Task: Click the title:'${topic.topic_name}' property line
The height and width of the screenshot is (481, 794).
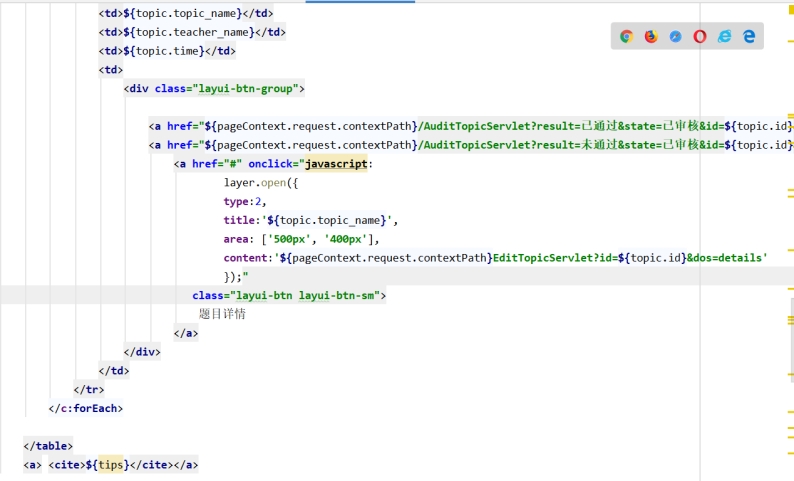Action: 311,220
